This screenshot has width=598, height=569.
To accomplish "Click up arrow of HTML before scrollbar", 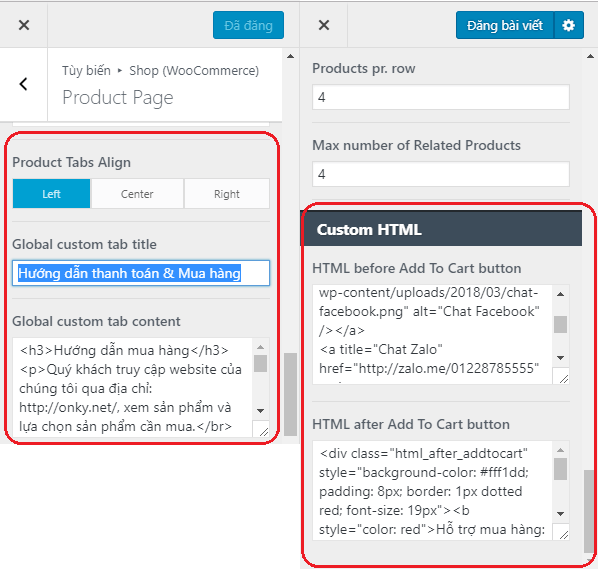I will click(x=561, y=294).
